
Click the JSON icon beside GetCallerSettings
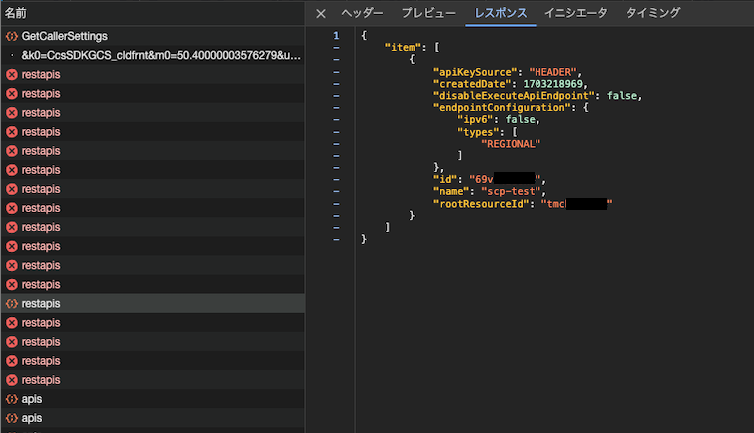coord(12,36)
